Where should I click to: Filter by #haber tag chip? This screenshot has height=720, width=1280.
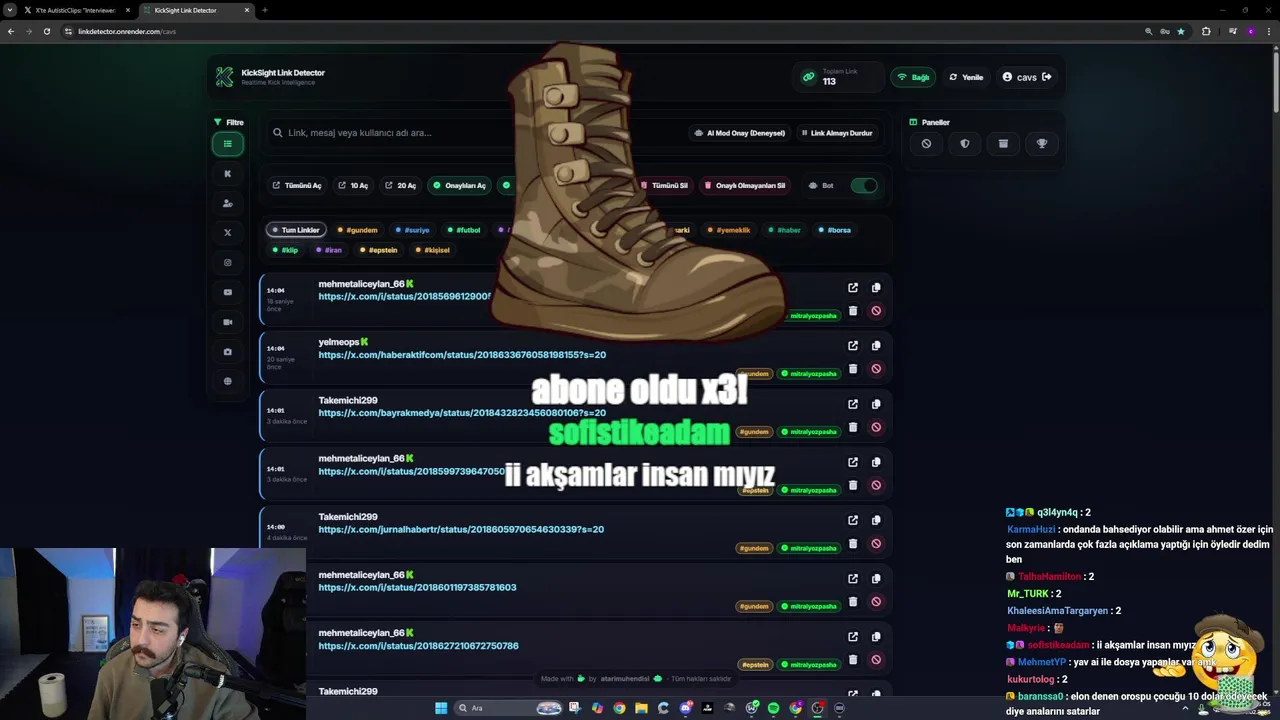784,230
